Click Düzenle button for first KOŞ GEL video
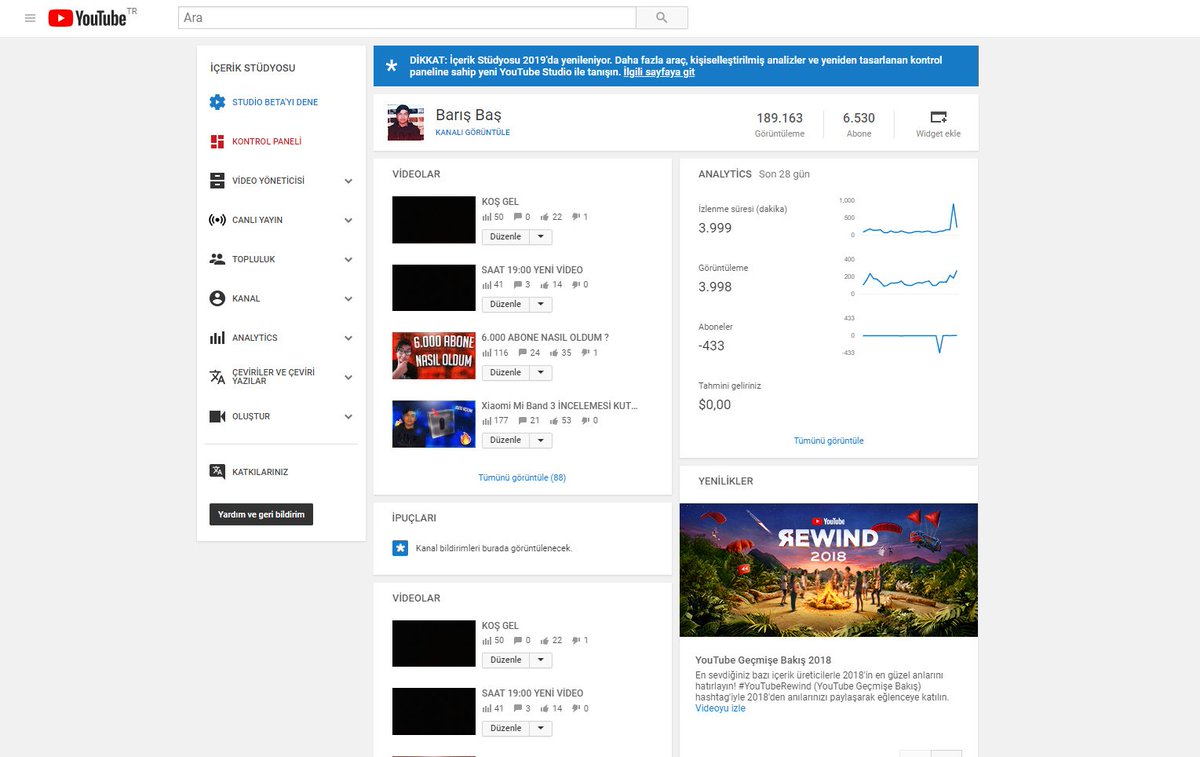 tap(505, 237)
